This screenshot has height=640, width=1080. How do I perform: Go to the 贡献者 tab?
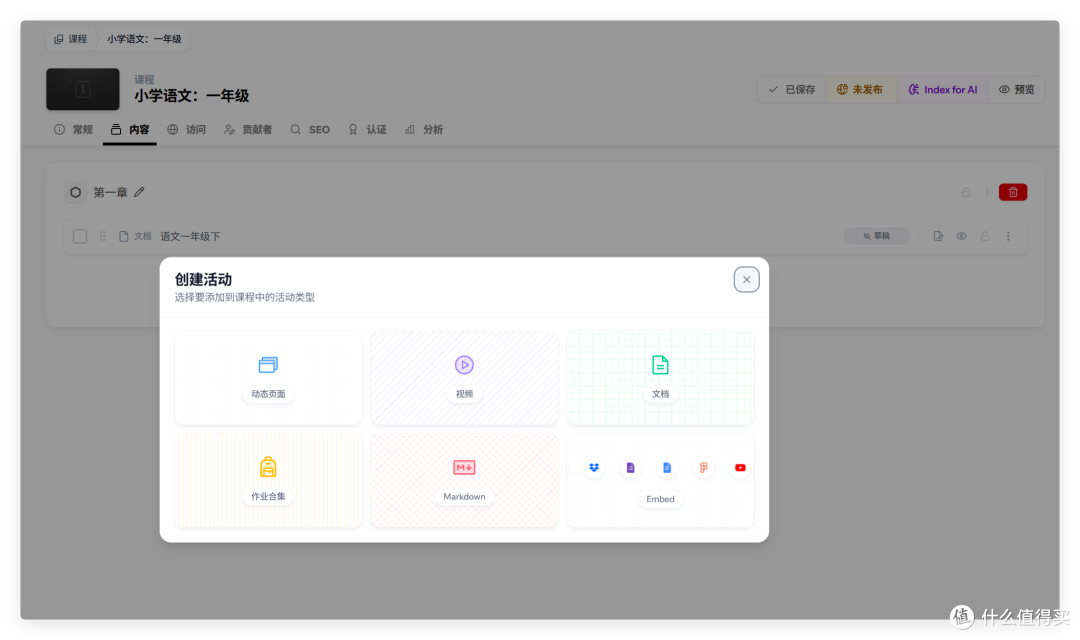point(248,130)
